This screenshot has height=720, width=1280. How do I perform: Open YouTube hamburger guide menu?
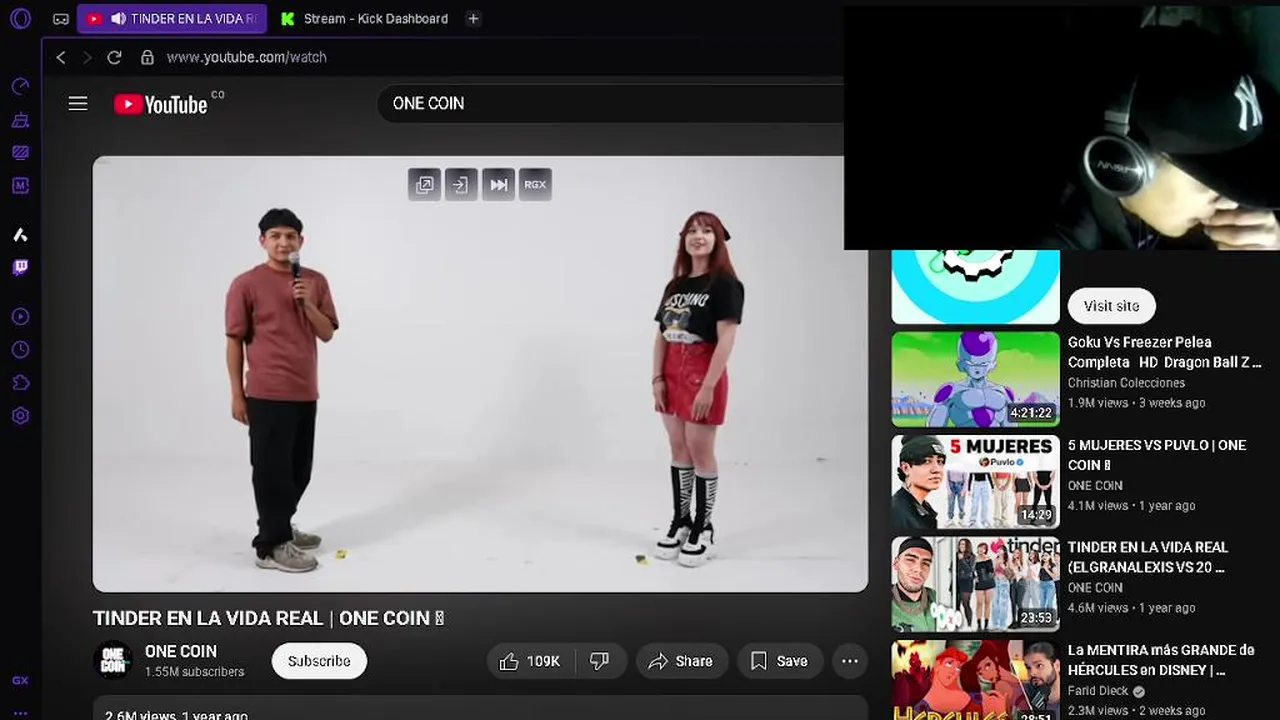(78, 104)
